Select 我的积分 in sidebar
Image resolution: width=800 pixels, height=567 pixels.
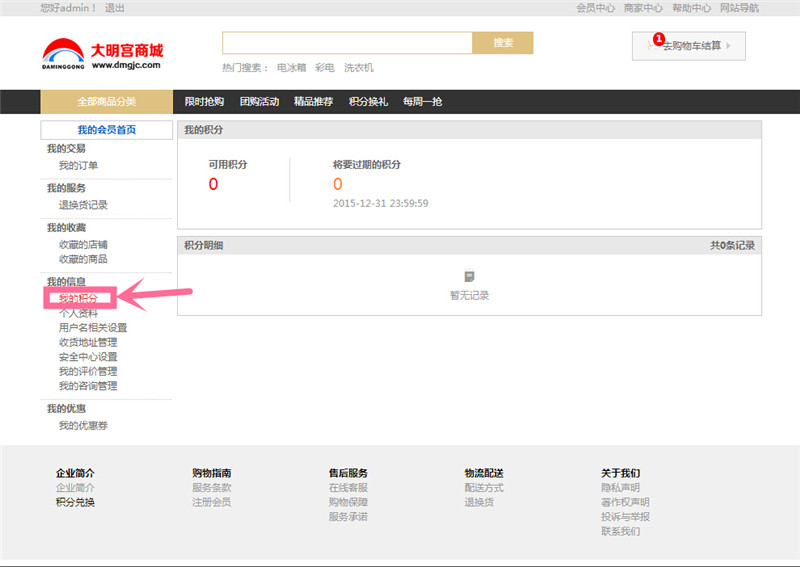coord(78,298)
